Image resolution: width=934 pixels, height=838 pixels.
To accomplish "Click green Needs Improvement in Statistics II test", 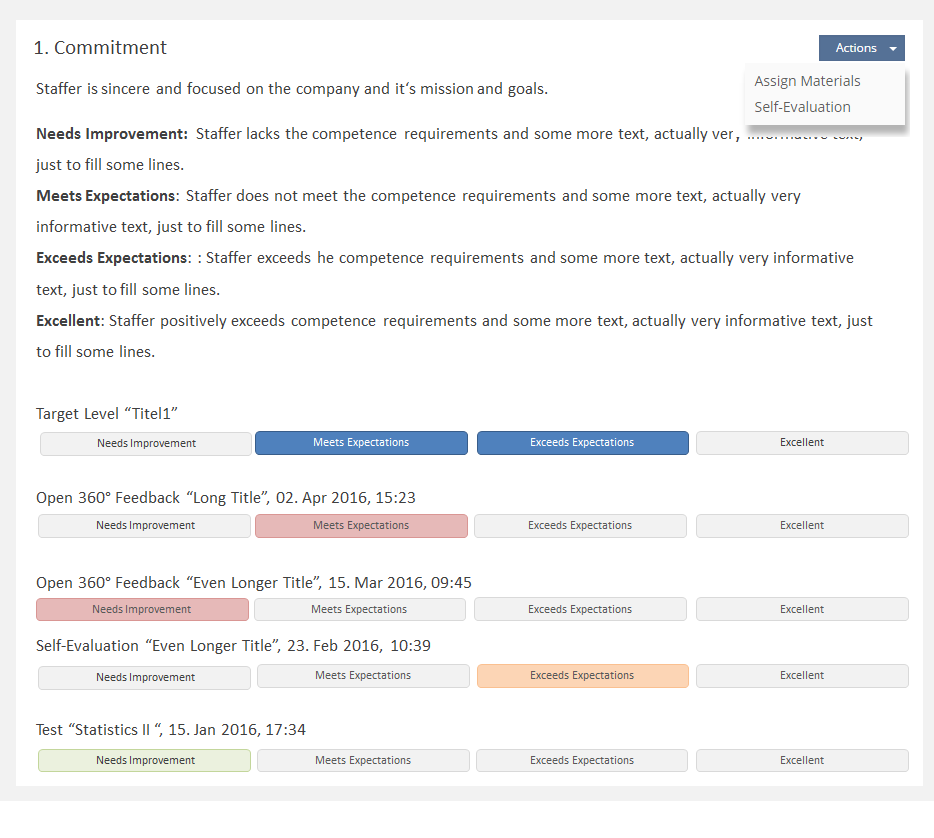I will coord(145,760).
